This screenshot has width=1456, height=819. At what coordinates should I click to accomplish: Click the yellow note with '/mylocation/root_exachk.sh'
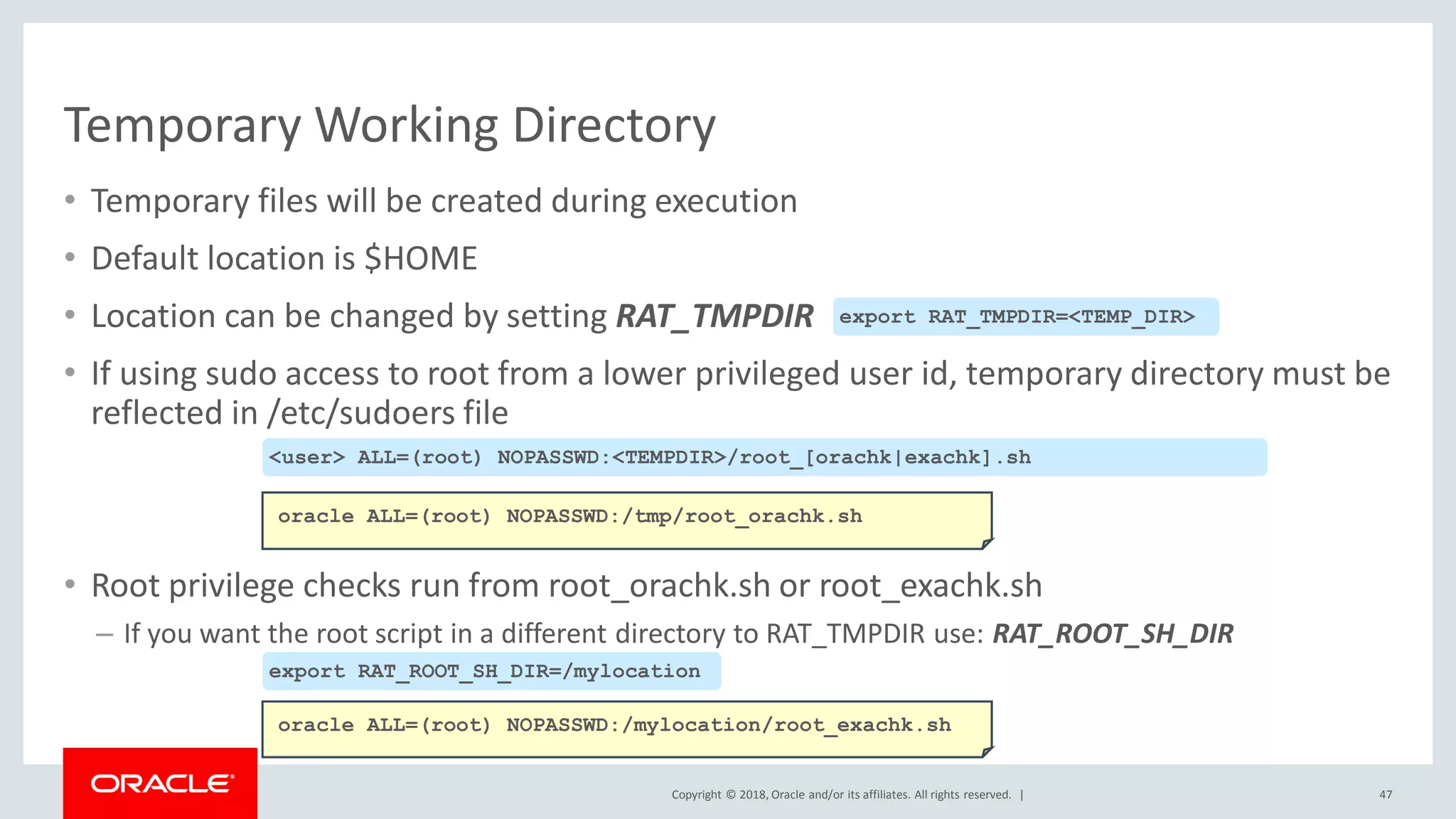[627, 729]
